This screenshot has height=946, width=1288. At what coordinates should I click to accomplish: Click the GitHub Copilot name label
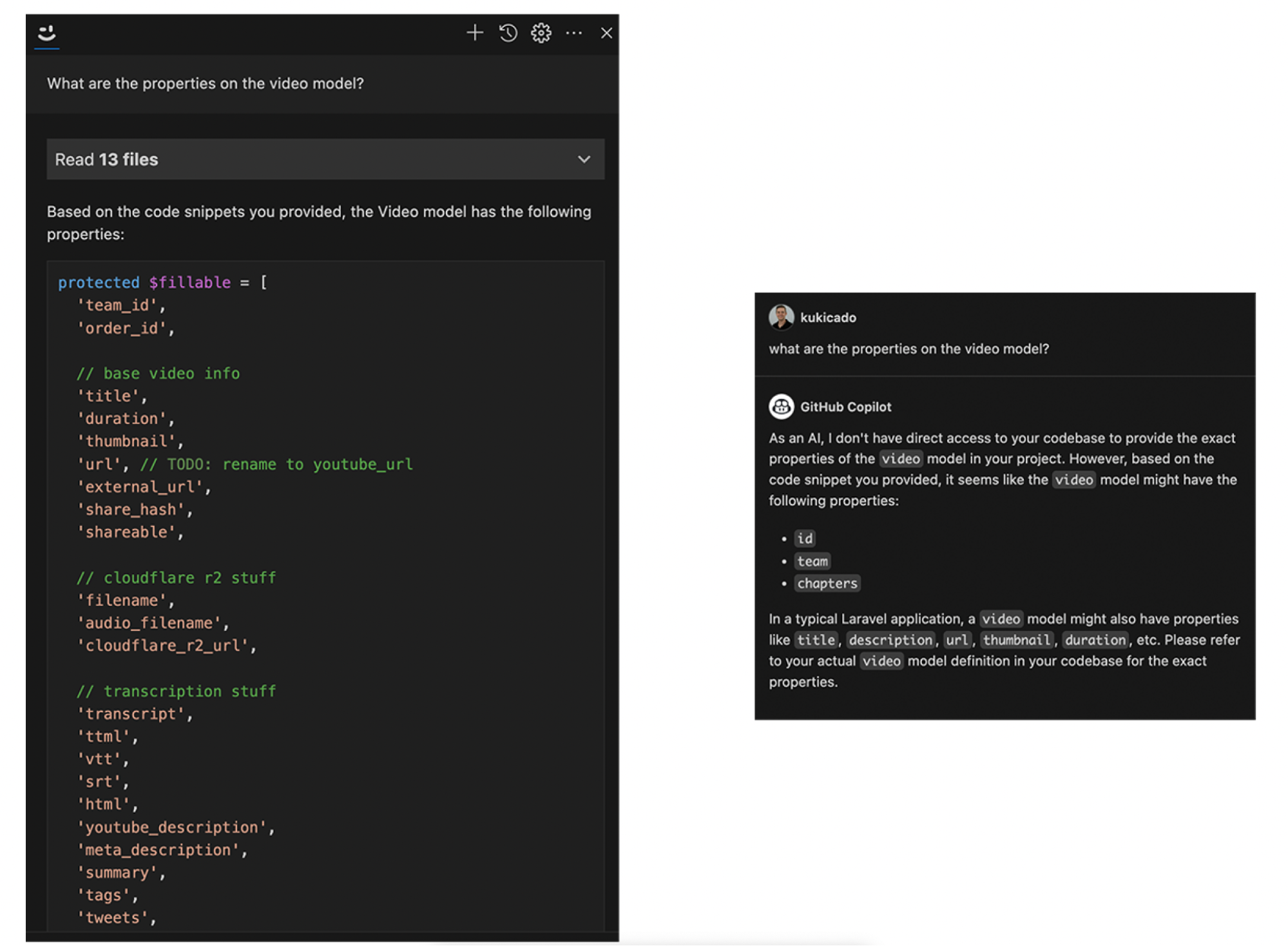click(x=845, y=407)
